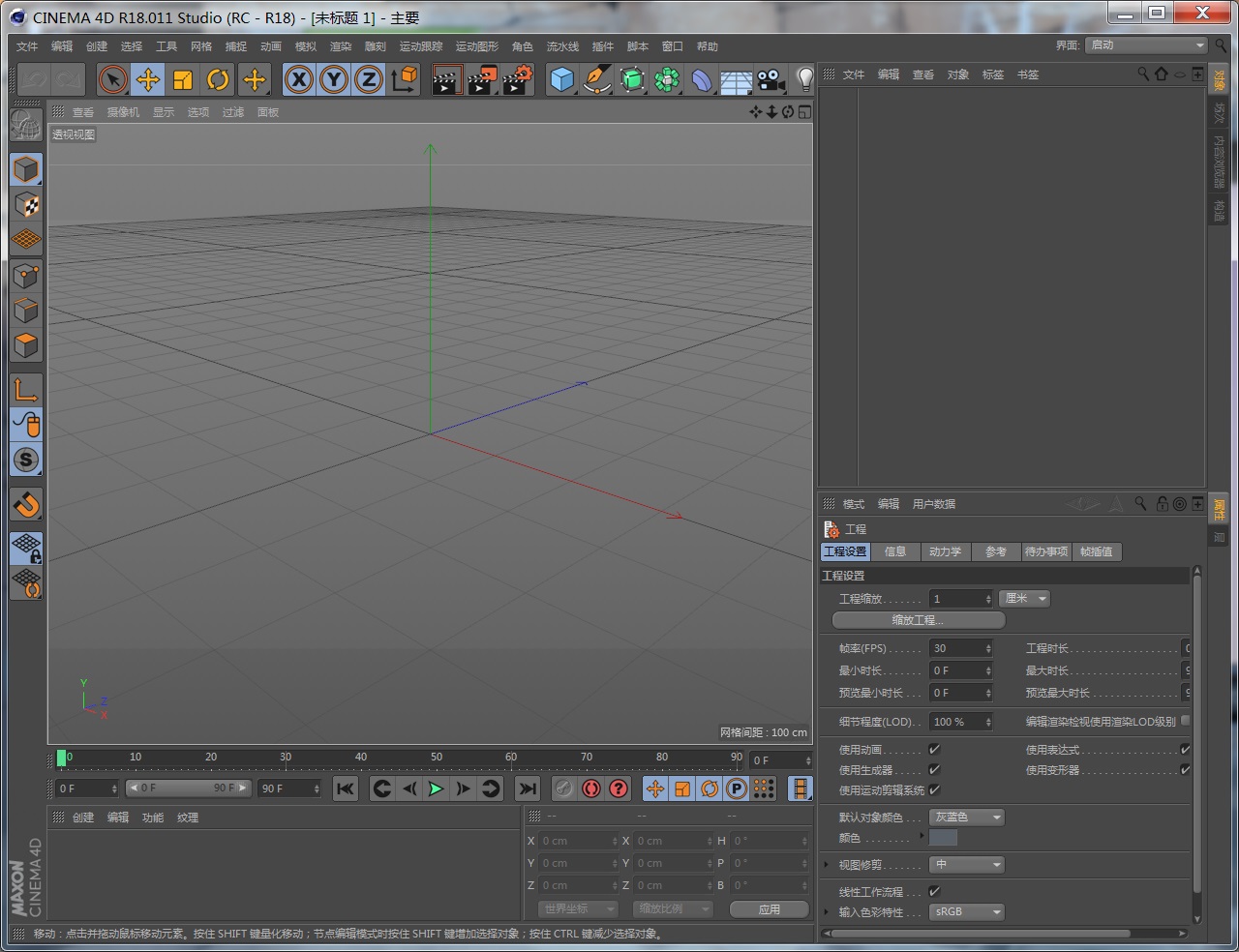This screenshot has width=1239, height=952.
Task: Uncheck 使用运动剪辑系统 checkbox
Action: pyautogui.click(x=934, y=789)
